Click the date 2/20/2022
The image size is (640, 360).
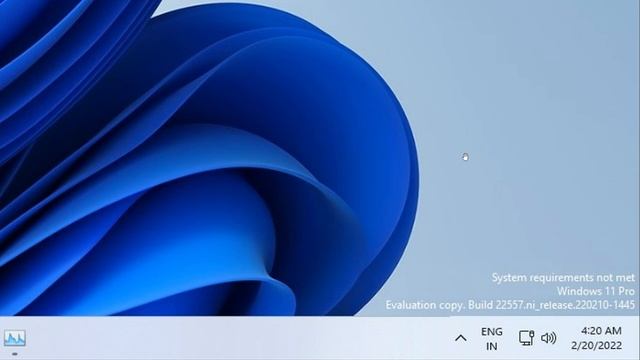pos(597,346)
